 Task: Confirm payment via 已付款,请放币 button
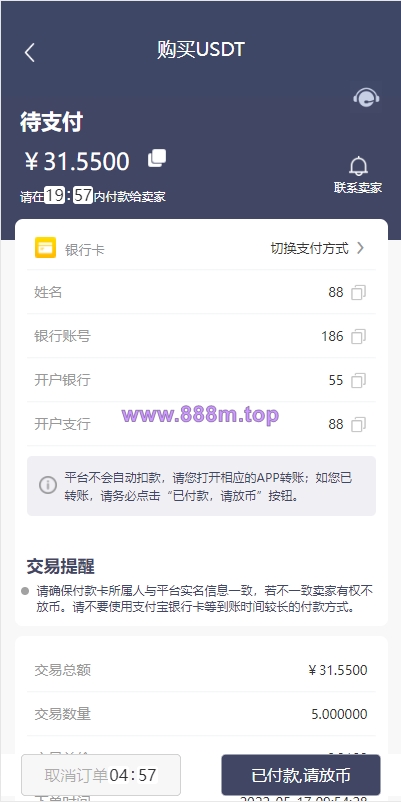[301, 775]
